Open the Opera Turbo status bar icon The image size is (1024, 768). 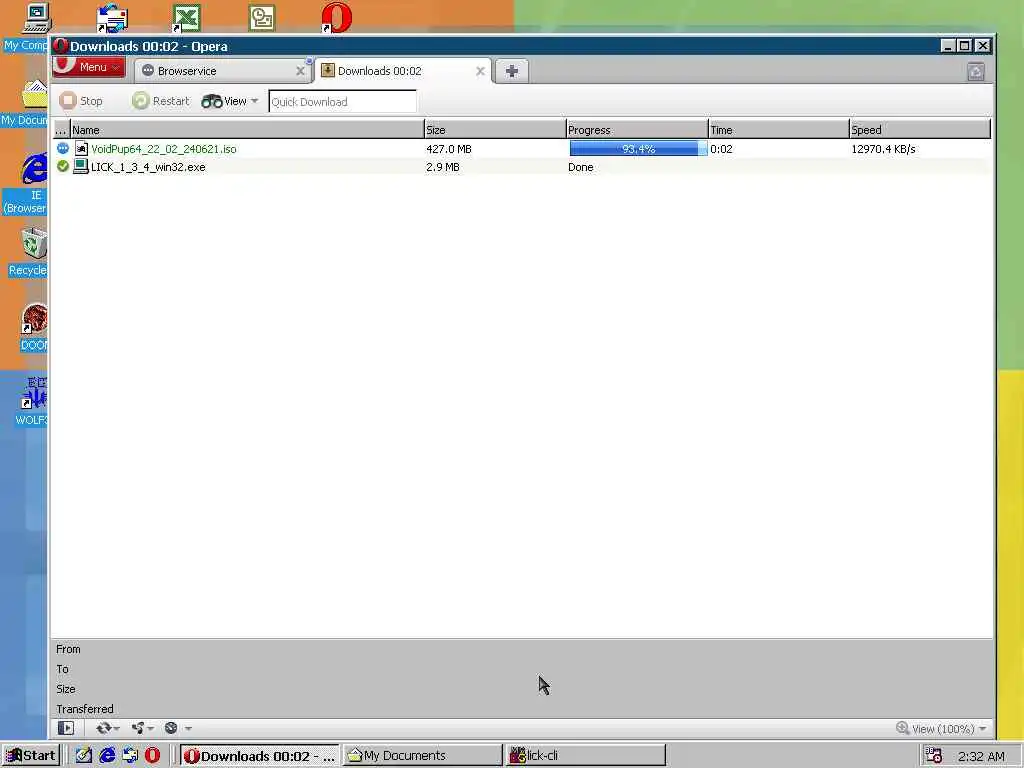click(x=171, y=728)
